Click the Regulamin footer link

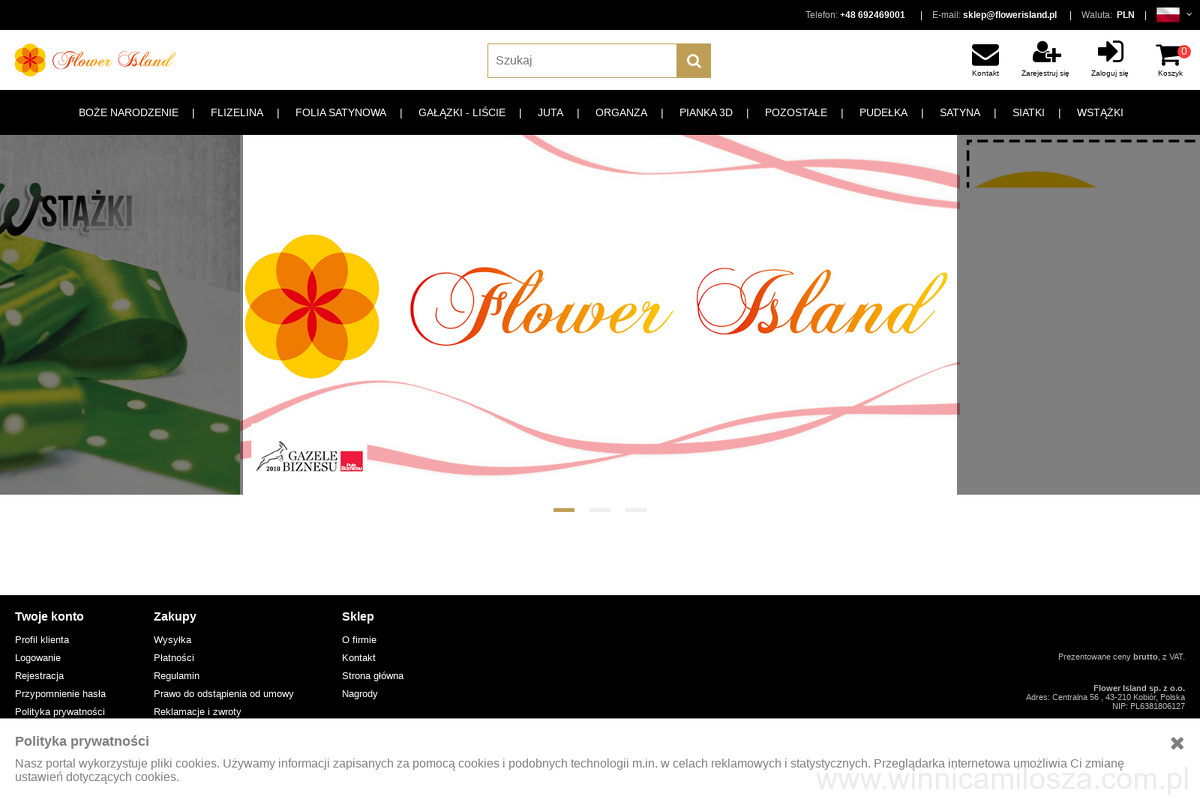coord(176,676)
